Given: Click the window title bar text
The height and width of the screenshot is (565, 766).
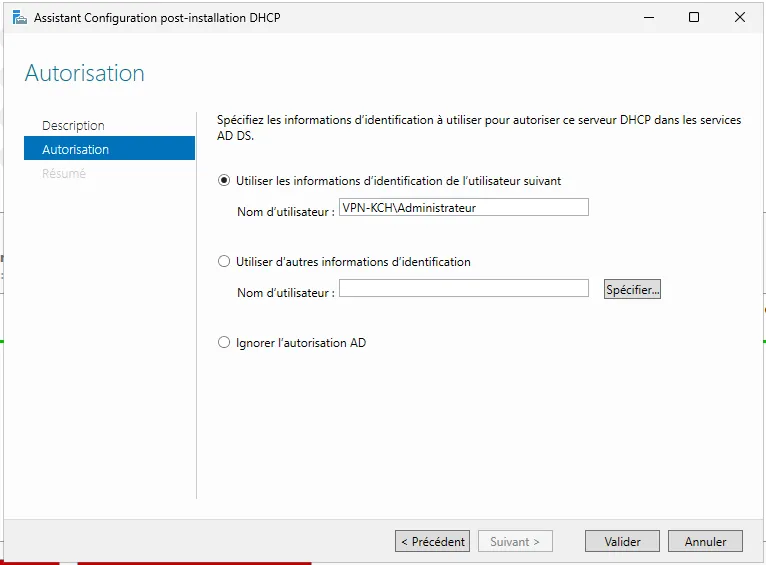Looking at the screenshot, I should click(157, 18).
